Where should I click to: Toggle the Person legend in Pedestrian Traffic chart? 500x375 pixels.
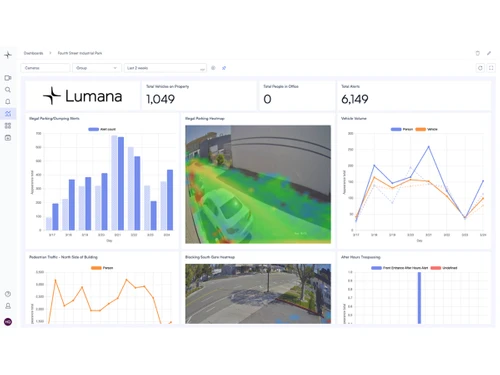click(x=102, y=268)
